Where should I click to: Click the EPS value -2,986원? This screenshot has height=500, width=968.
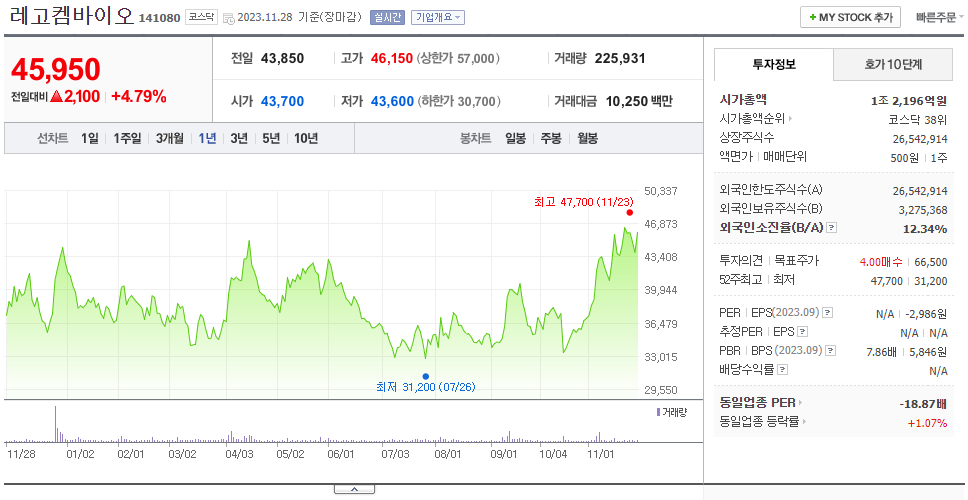tap(927, 314)
